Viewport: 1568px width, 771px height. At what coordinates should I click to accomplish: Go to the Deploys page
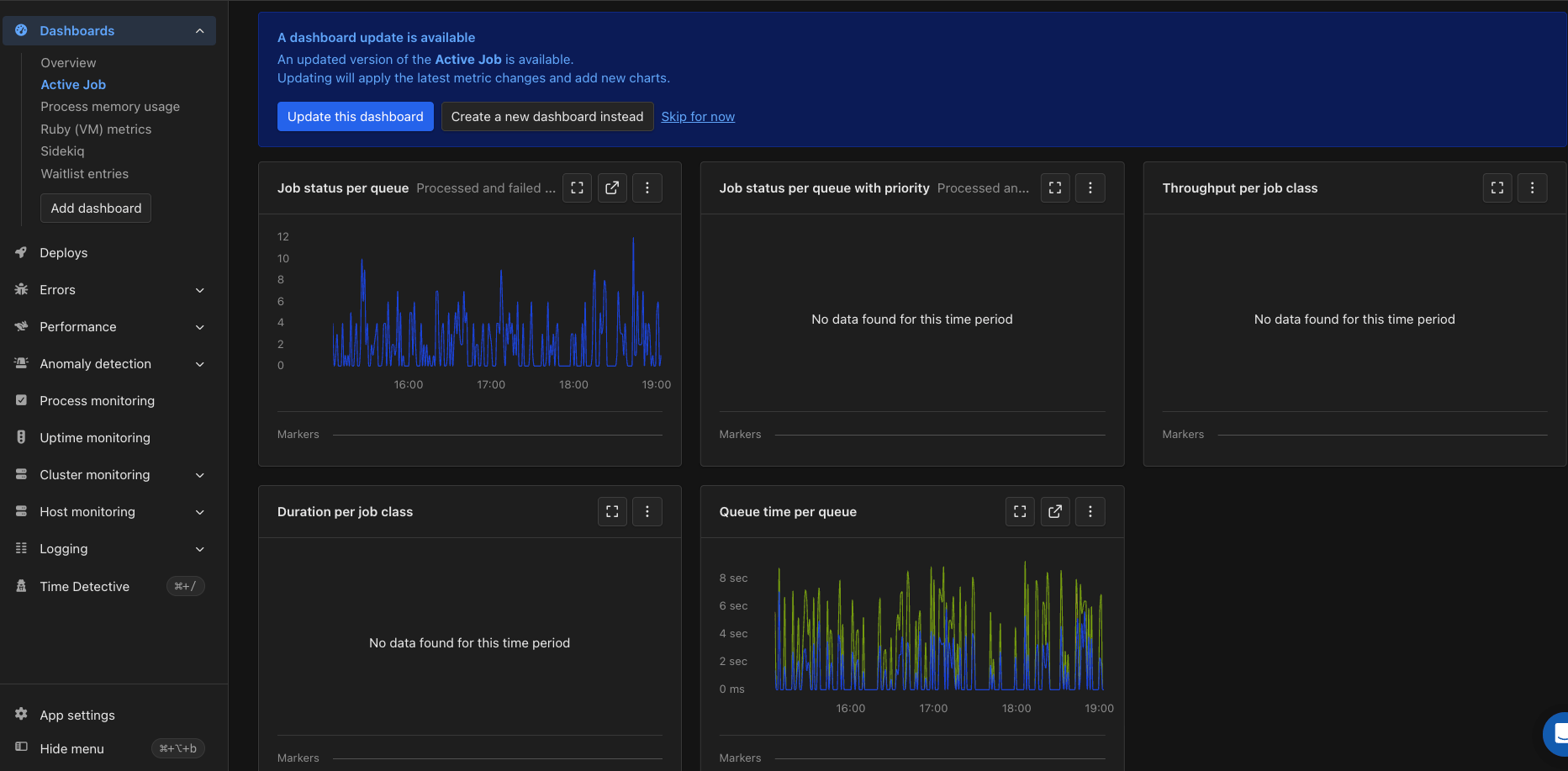click(x=63, y=253)
